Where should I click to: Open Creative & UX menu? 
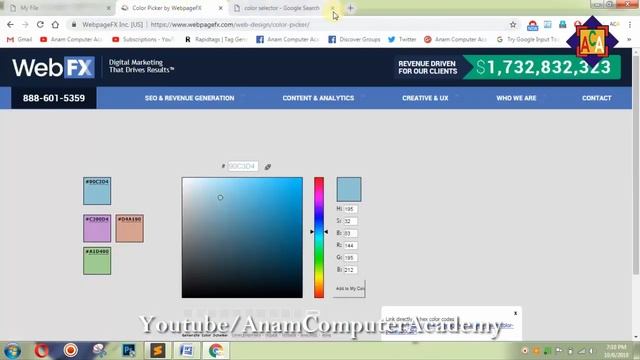(425, 98)
